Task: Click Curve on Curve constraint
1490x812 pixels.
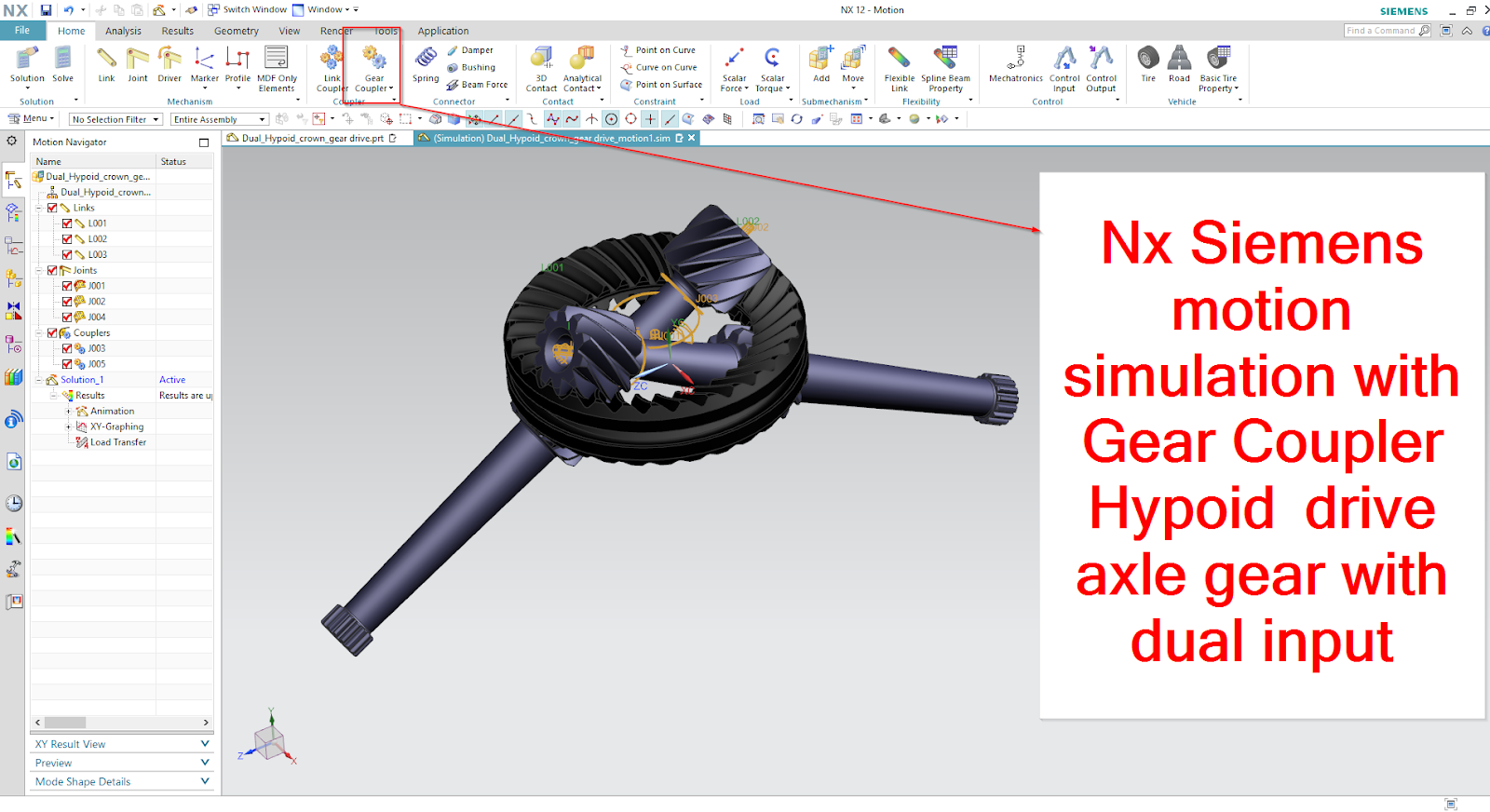Action: click(x=658, y=67)
